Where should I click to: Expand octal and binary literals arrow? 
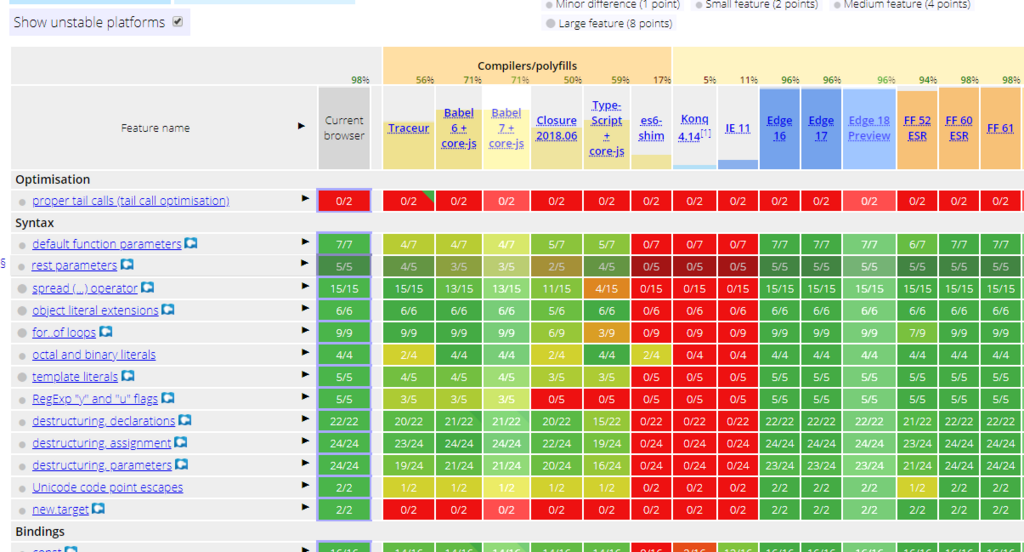[x=305, y=352]
